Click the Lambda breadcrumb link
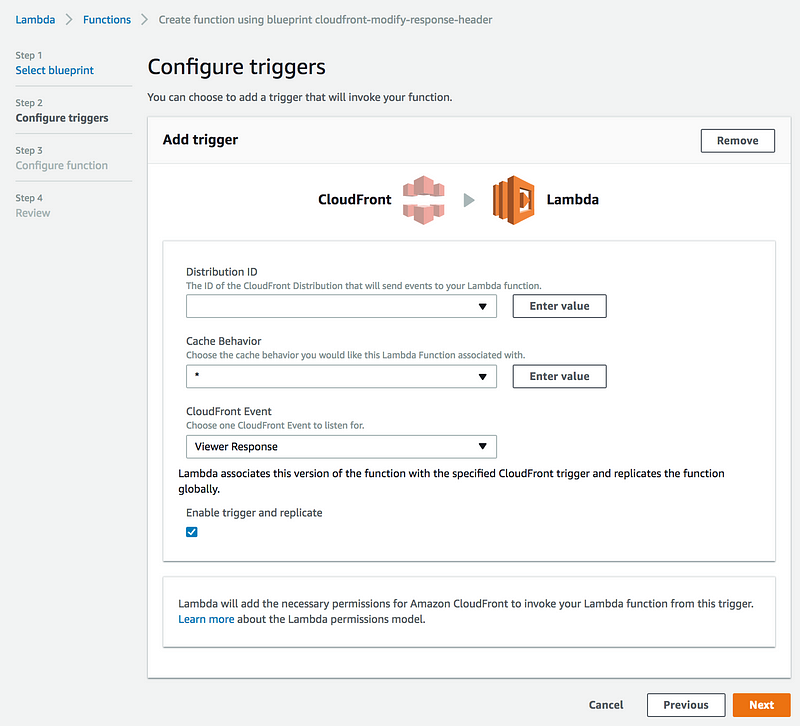The width and height of the screenshot is (800, 726). (35, 19)
